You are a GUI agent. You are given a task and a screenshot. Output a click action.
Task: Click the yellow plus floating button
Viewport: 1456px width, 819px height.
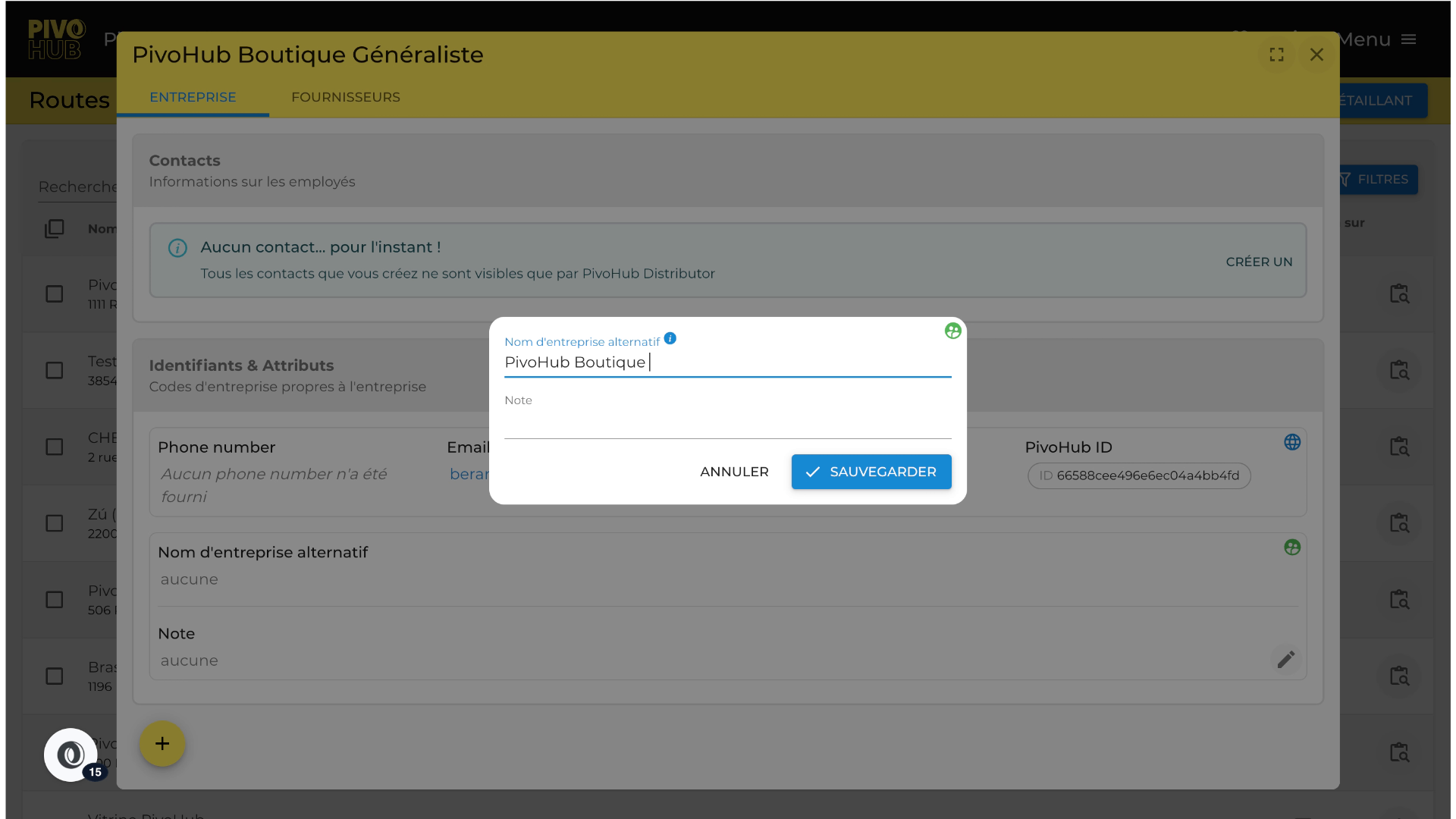pos(162,743)
